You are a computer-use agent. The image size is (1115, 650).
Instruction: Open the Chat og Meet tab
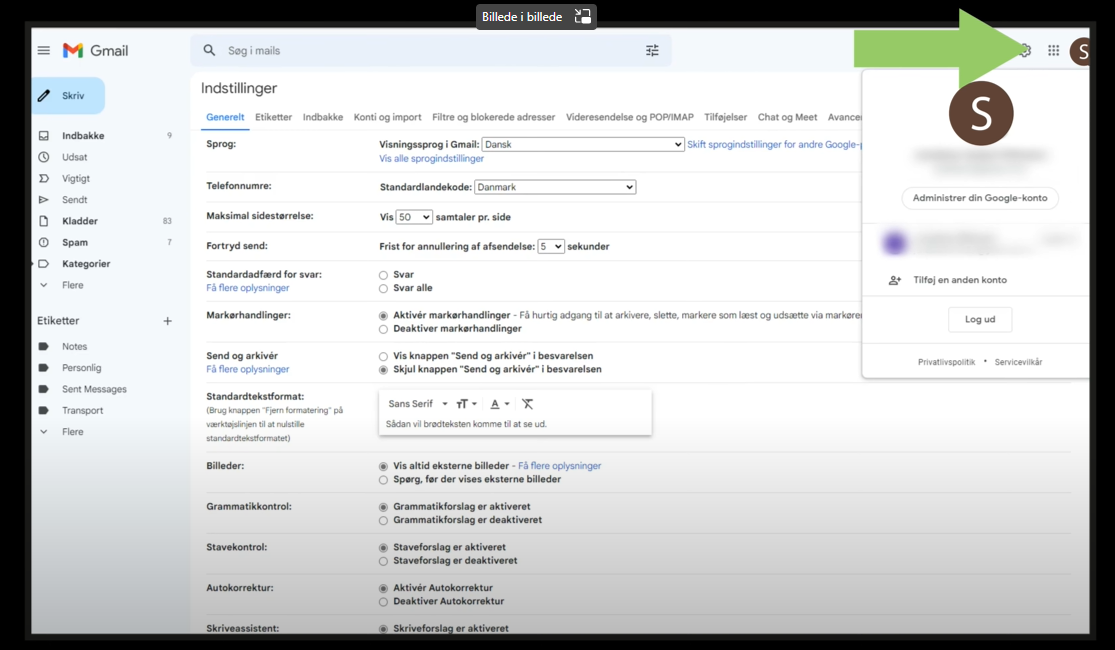pyautogui.click(x=787, y=117)
